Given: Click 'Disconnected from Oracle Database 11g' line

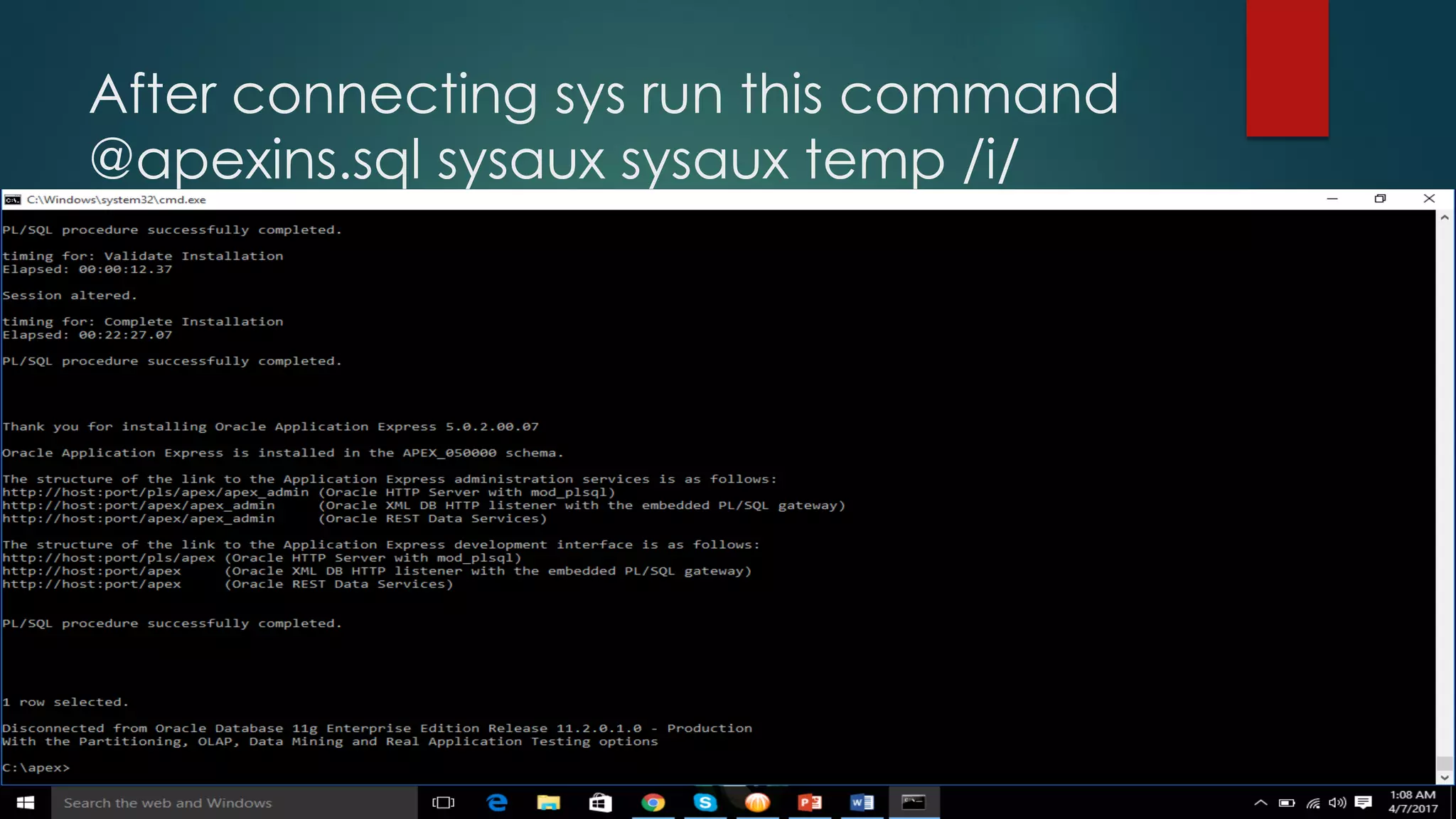Looking at the screenshot, I should [377, 728].
